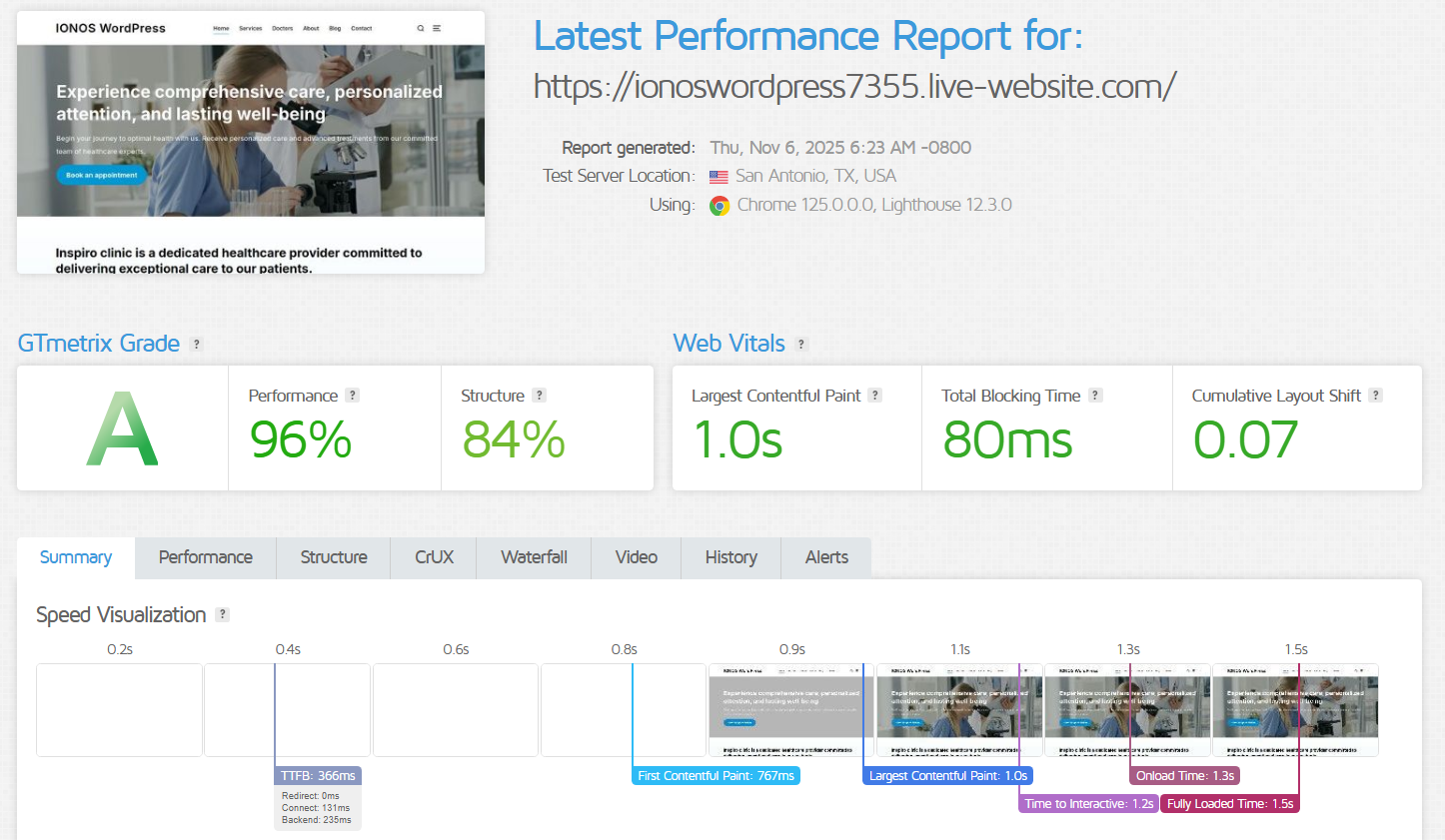Image resolution: width=1445 pixels, height=840 pixels.
Task: Click the Web Vitals heading
Action: coord(729,344)
